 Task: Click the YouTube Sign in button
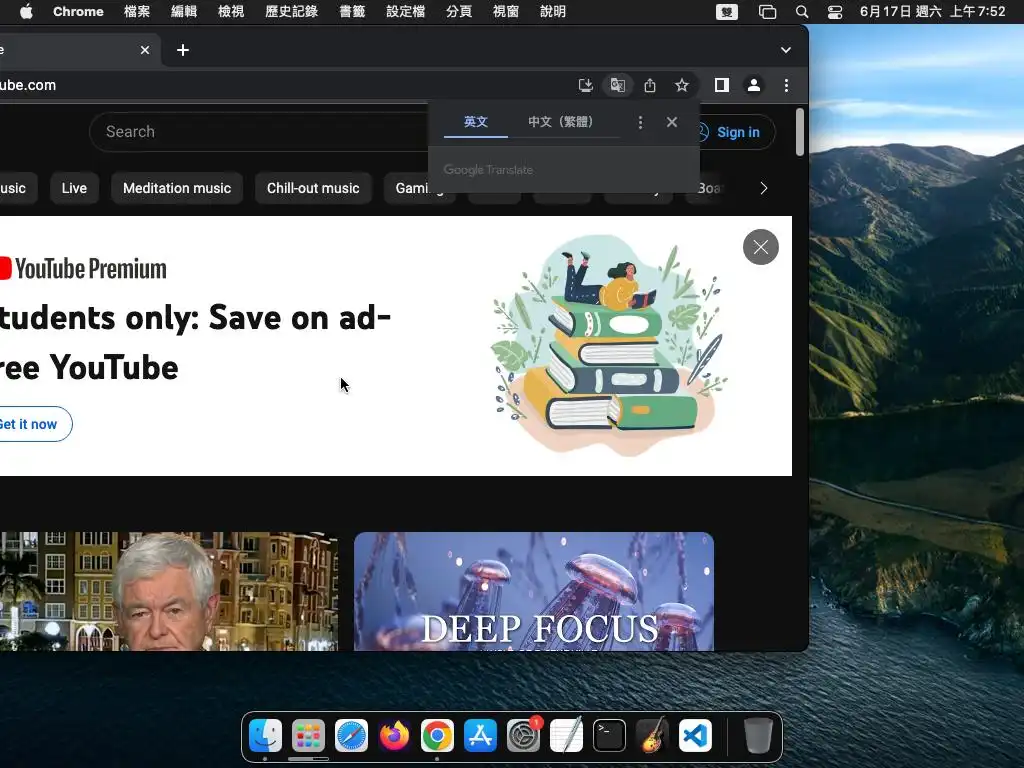pyautogui.click(x=735, y=133)
